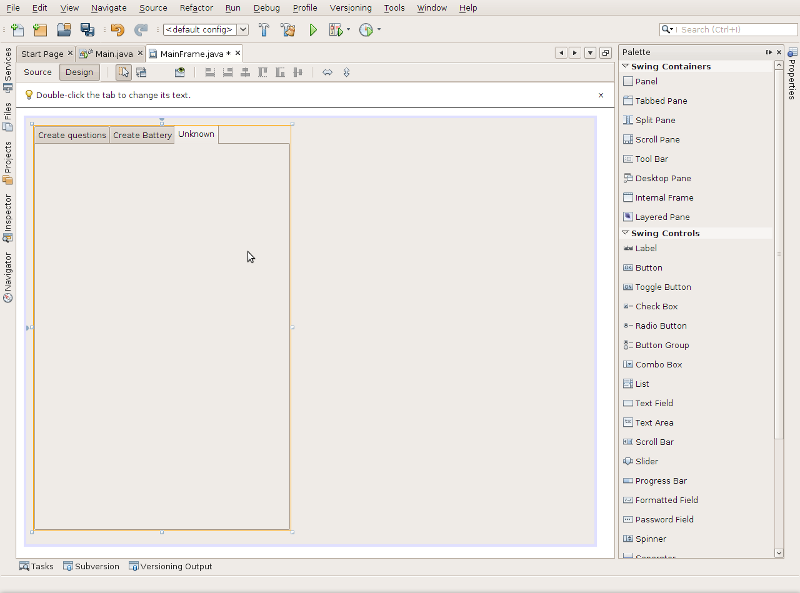Close the MainFrame.java tab

click(238, 53)
